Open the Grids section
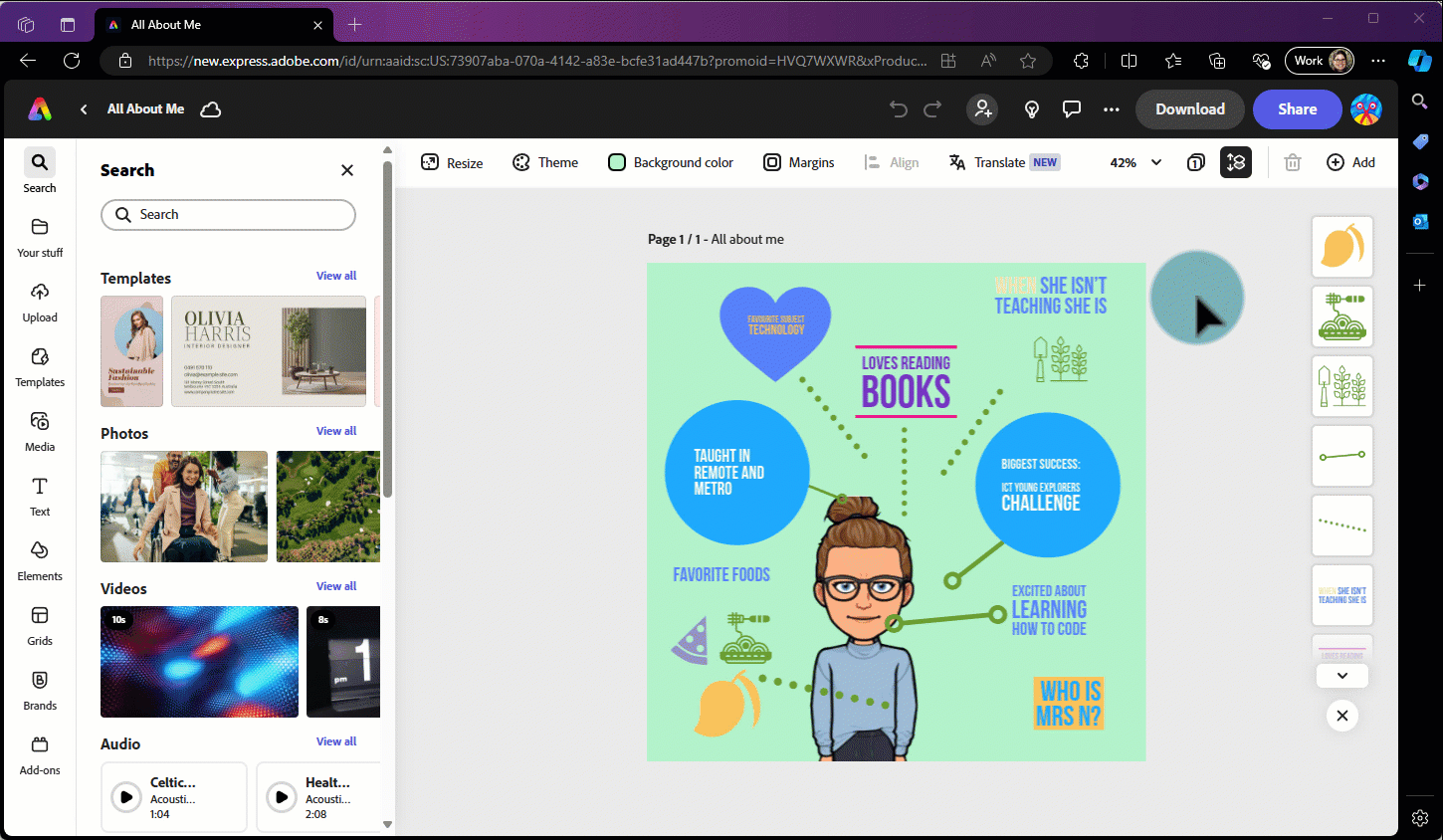This screenshot has height=840, width=1443. [x=40, y=625]
